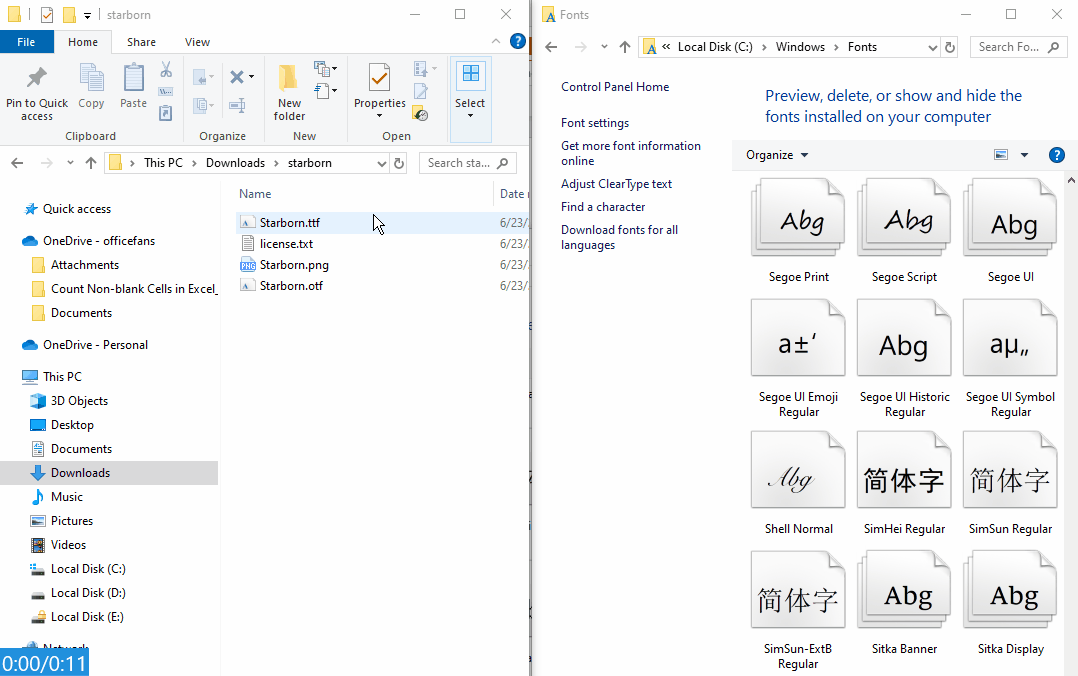Refresh the starborn folder view

tap(399, 162)
